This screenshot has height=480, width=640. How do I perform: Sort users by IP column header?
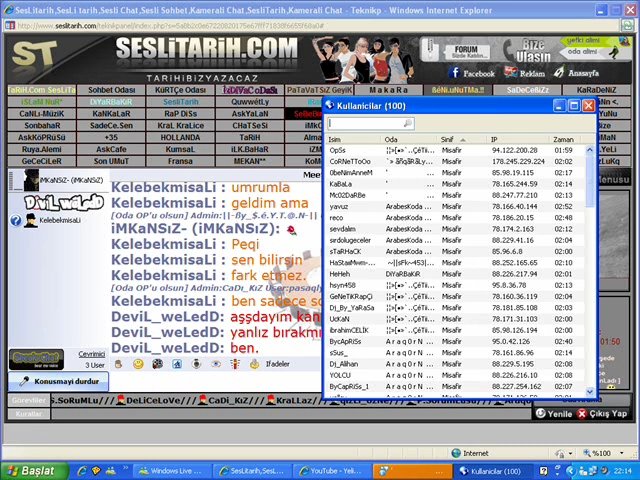[518, 139]
